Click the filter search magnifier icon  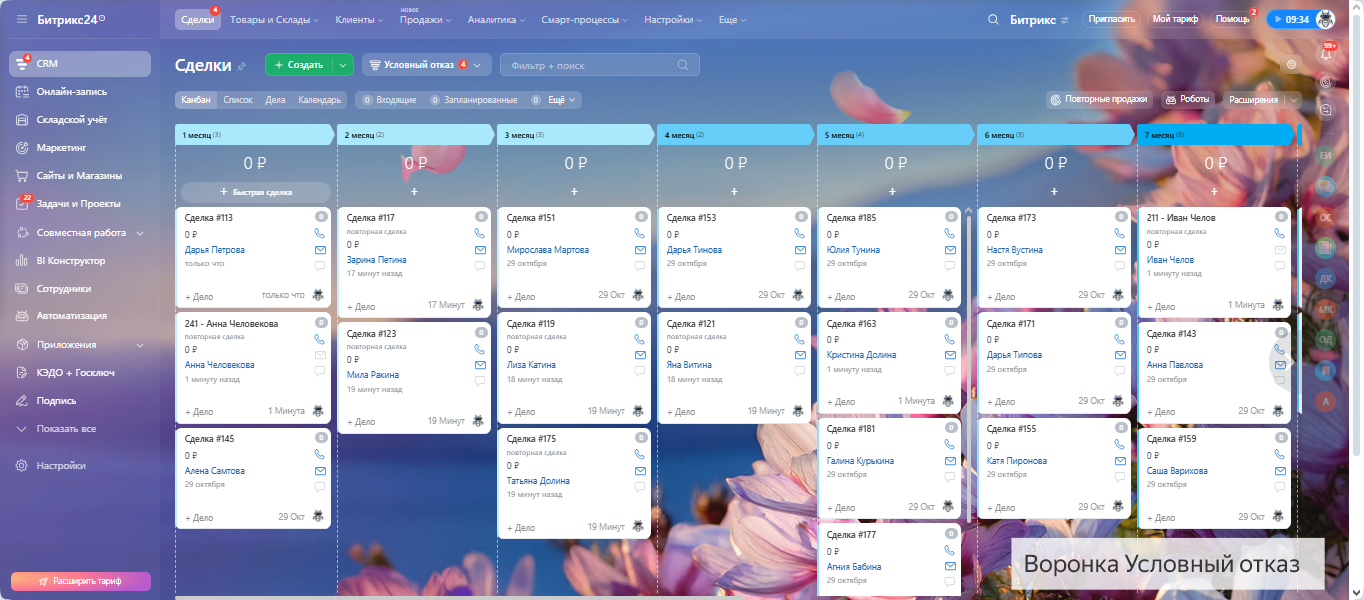(683, 65)
